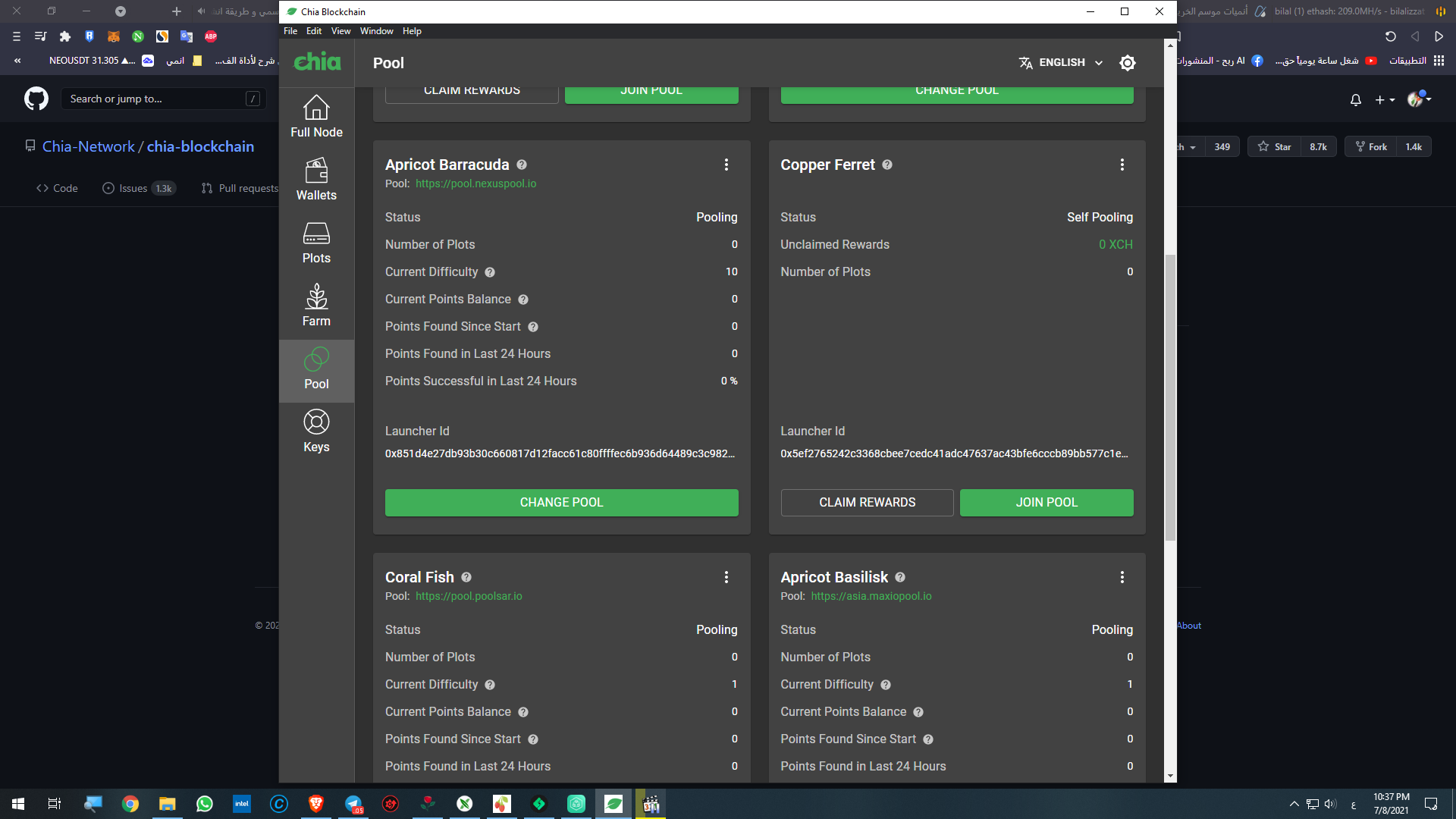Screen dimensions: 1456x819
Task: Open the Farm section
Action: click(316, 306)
